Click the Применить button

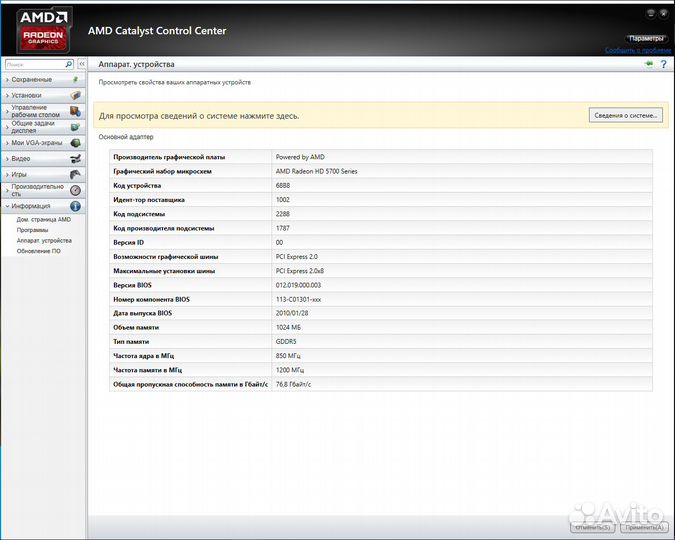click(x=644, y=527)
